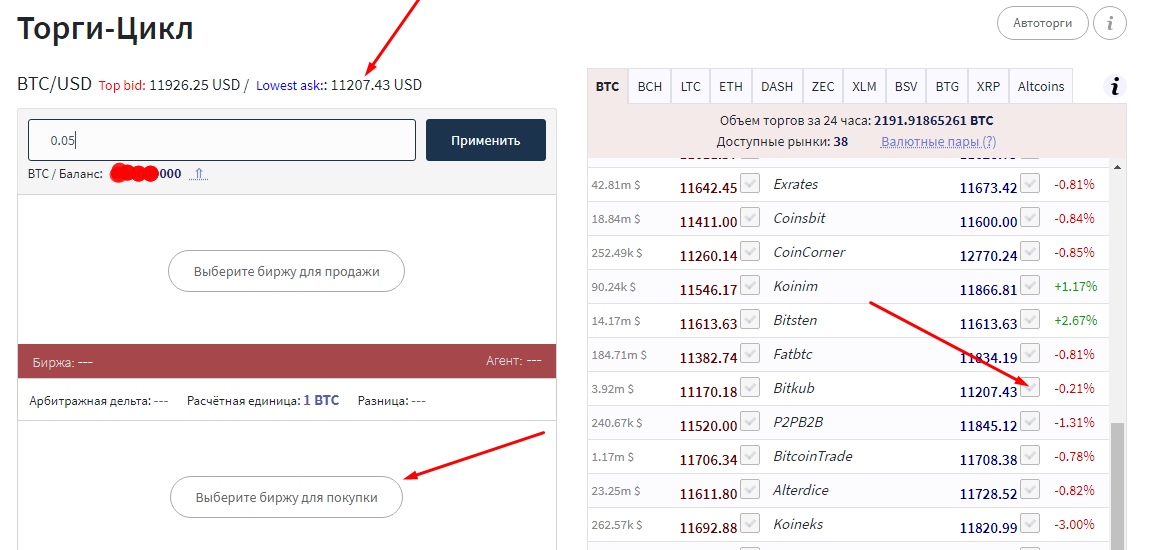Viewport: 1161px width, 550px height.
Task: Check Exrates ask checkbox at 11673.42
Action: pos(1030,184)
